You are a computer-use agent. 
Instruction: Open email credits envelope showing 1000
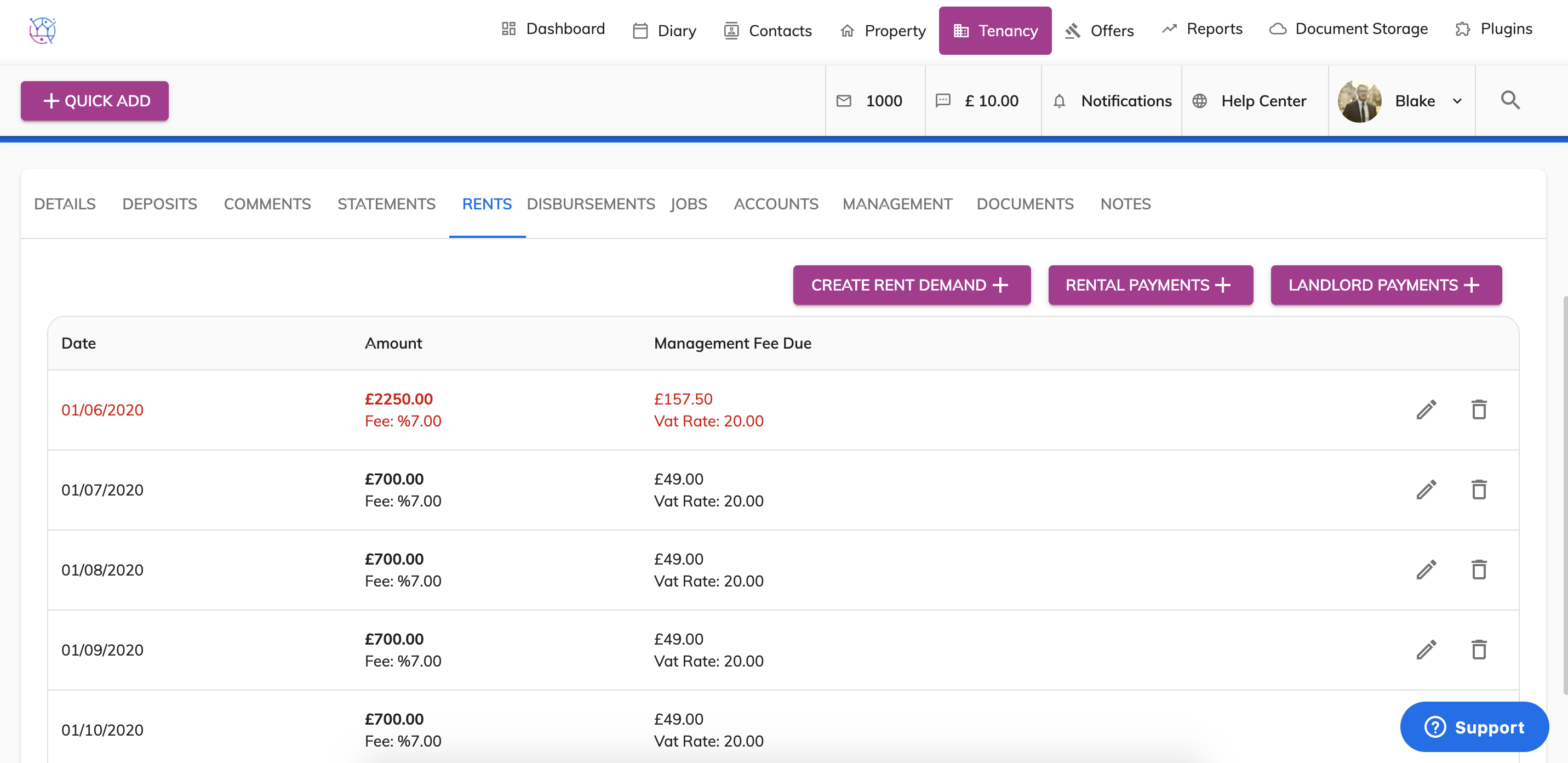tap(844, 101)
